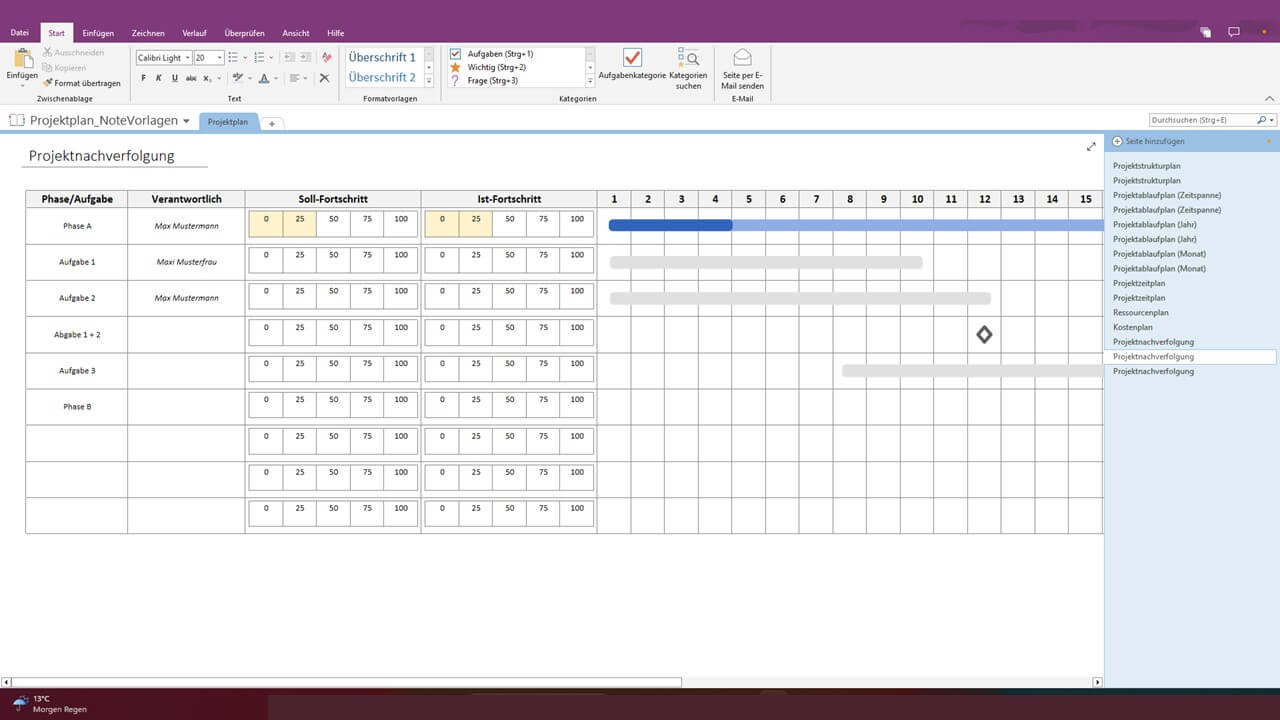Select the Projektplan section tab

[228, 121]
